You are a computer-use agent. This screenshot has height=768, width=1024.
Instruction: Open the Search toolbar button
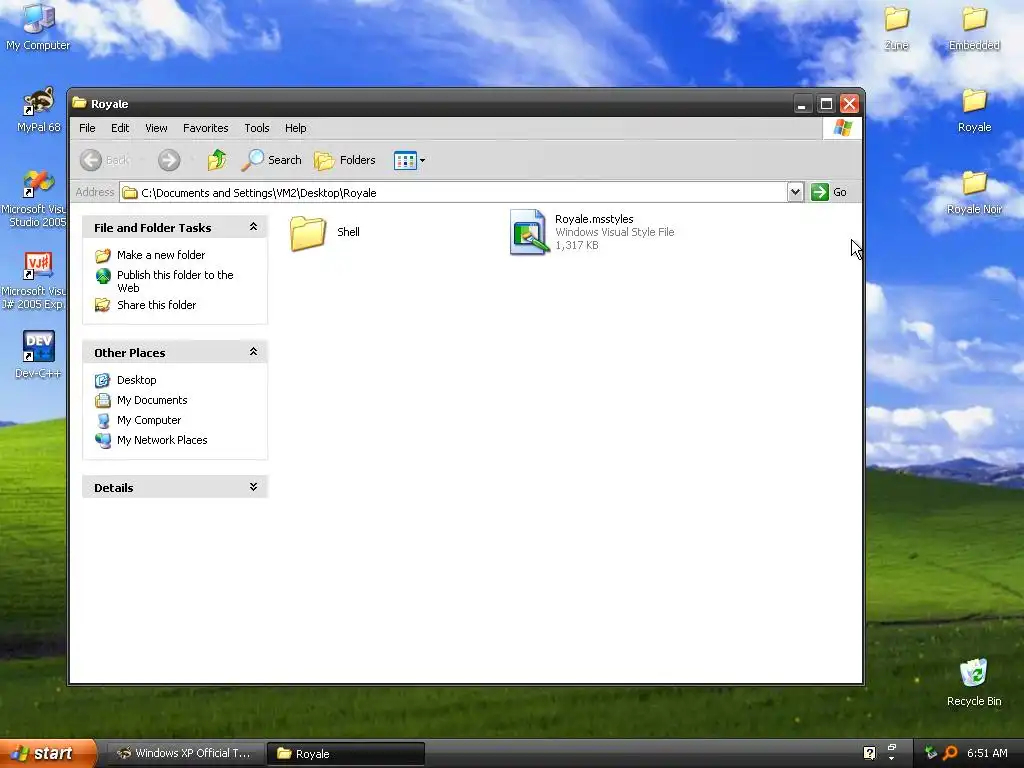coord(272,160)
